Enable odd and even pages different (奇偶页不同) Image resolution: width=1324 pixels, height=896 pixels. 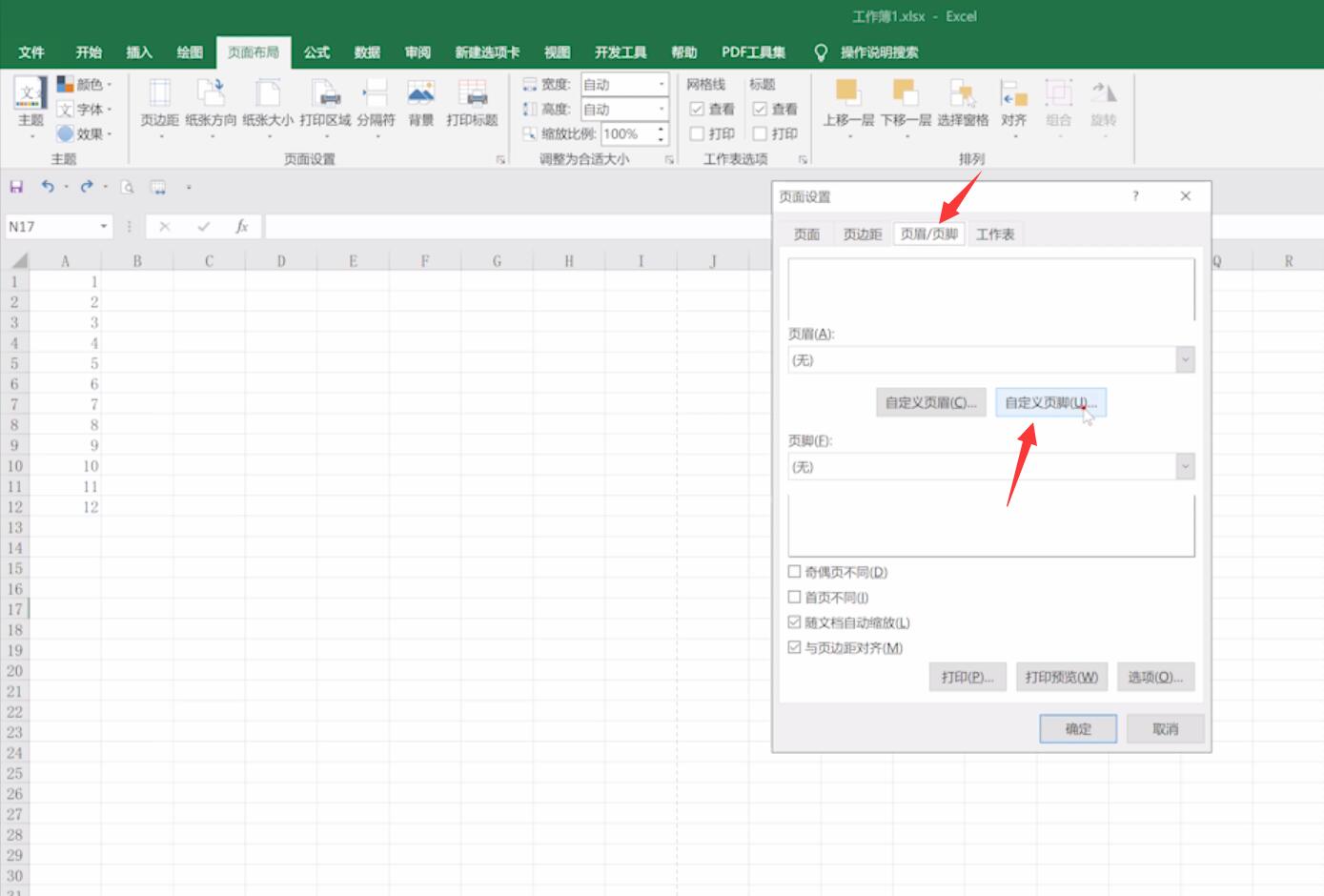pos(794,572)
